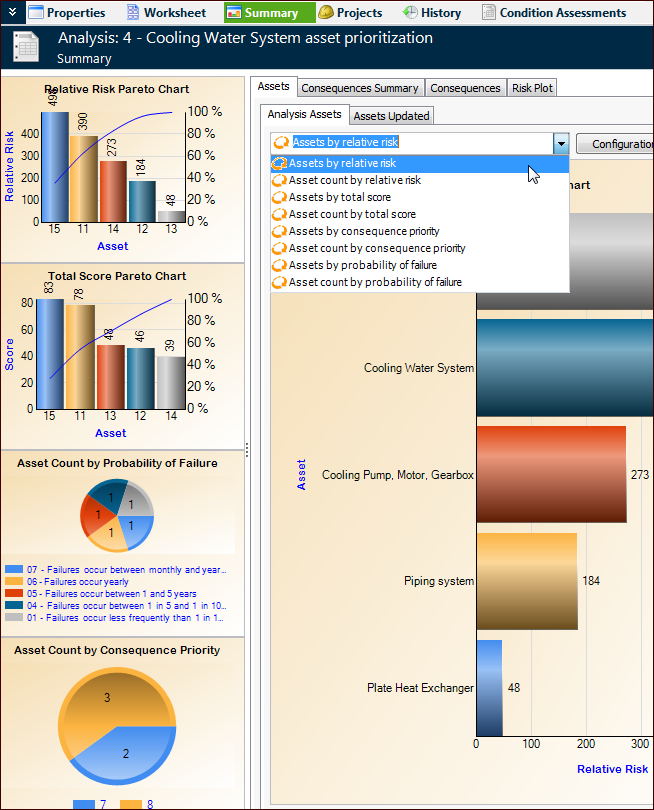Choose 'Assets by relative risk' option
The image size is (654, 810).
click(x=420, y=163)
